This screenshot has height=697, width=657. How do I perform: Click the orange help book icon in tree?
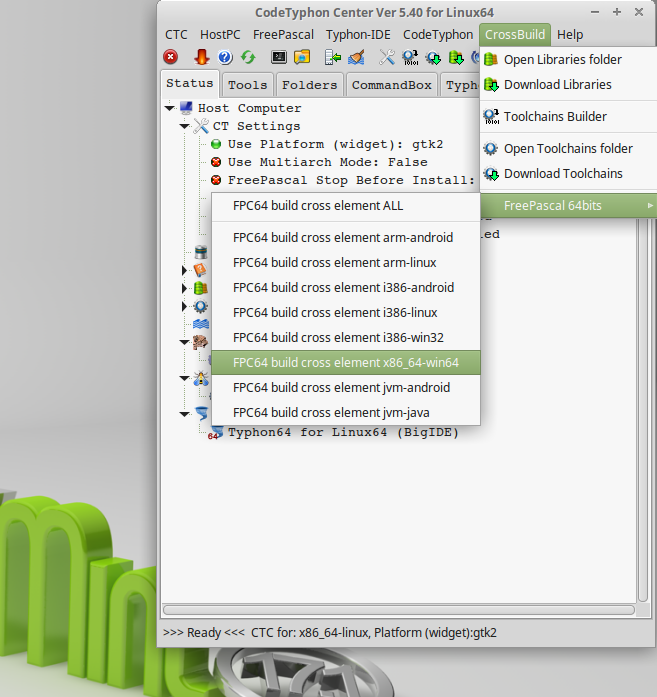pyautogui.click(x=200, y=270)
